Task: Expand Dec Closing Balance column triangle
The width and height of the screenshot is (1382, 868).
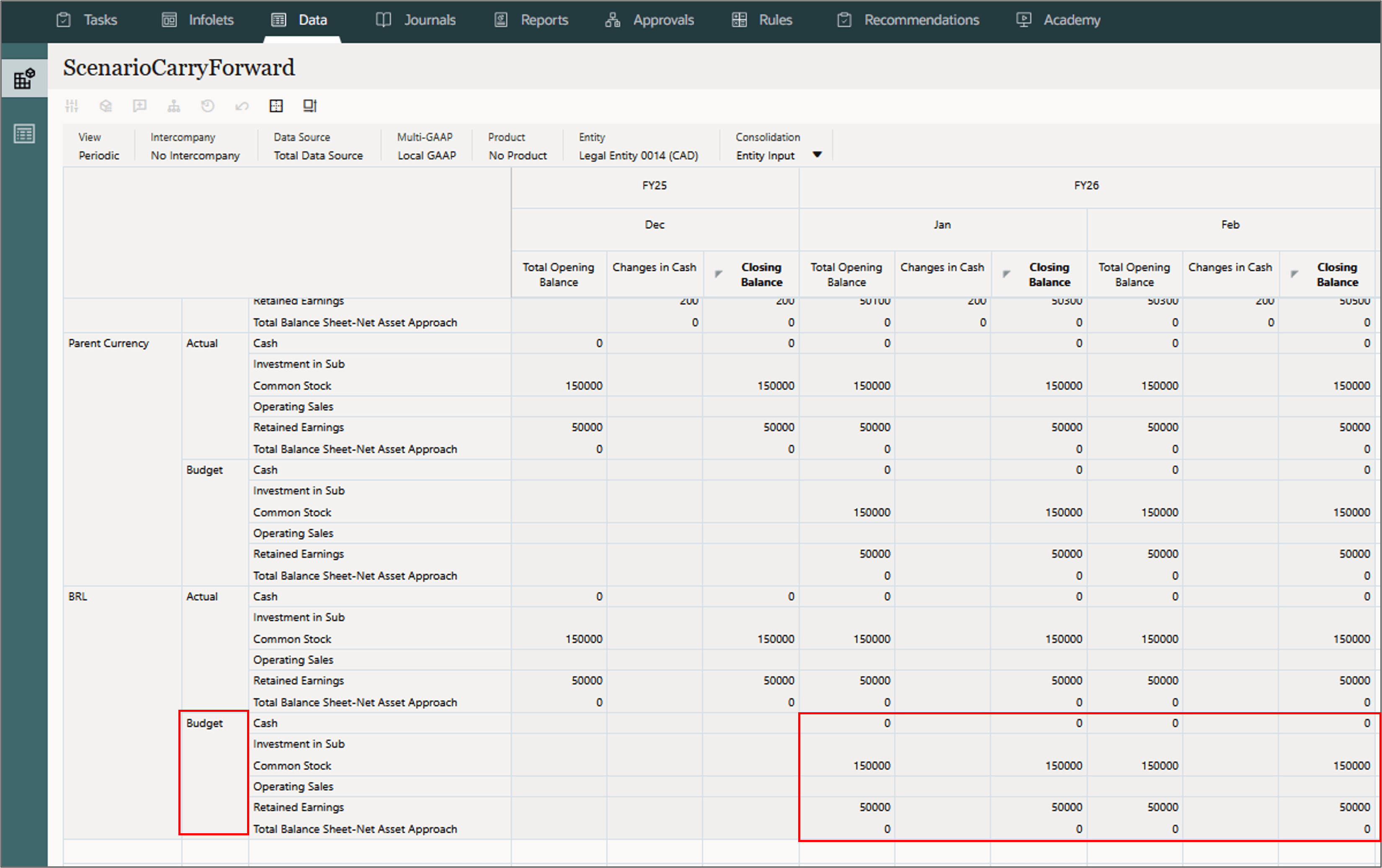Action: coord(718,274)
